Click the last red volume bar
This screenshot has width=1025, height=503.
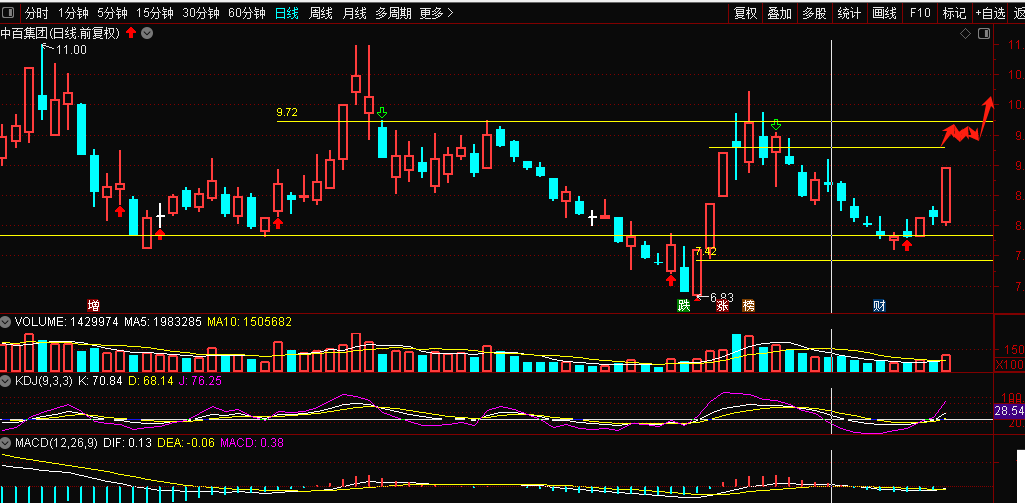coord(945,363)
